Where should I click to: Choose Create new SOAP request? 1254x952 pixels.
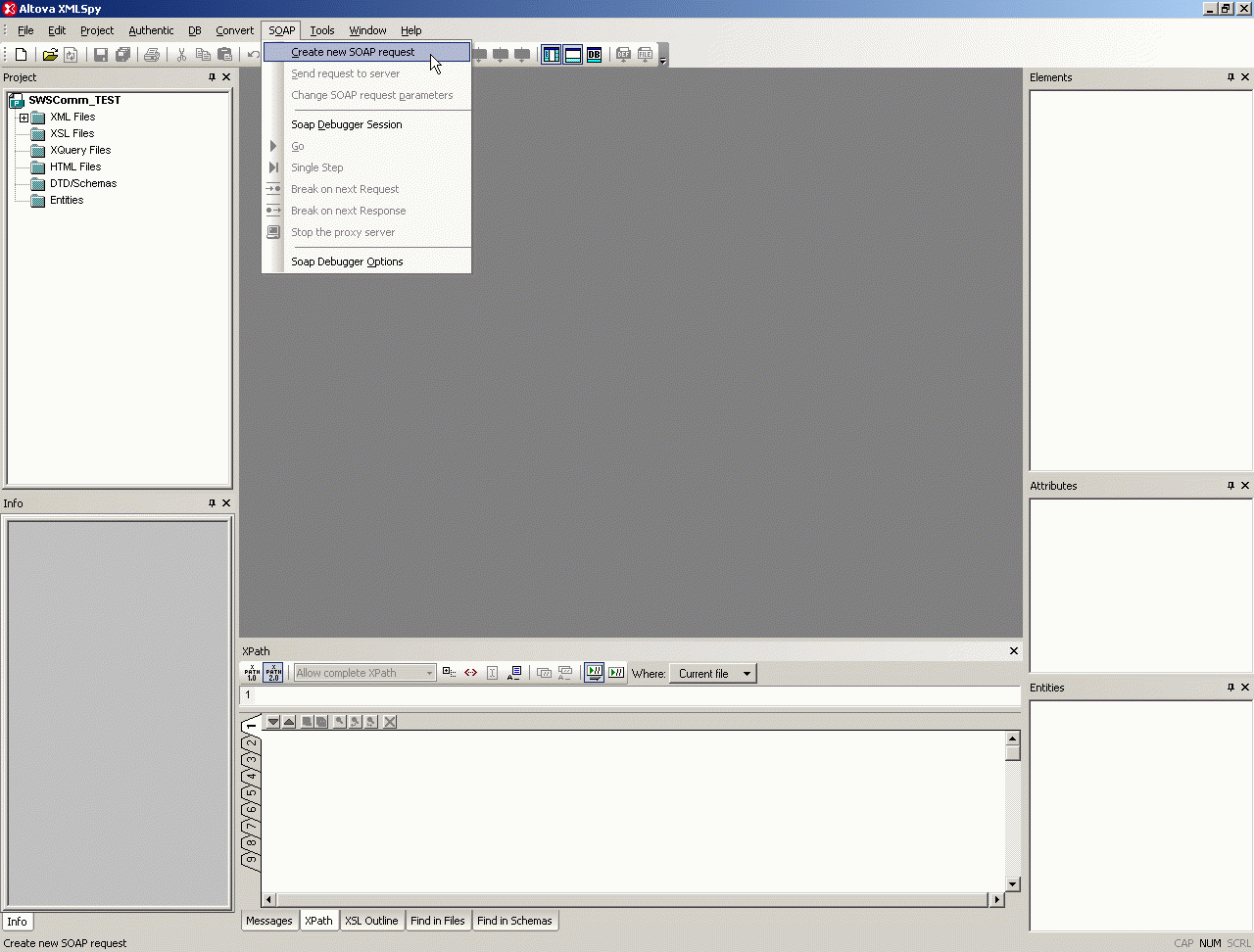[x=366, y=52]
